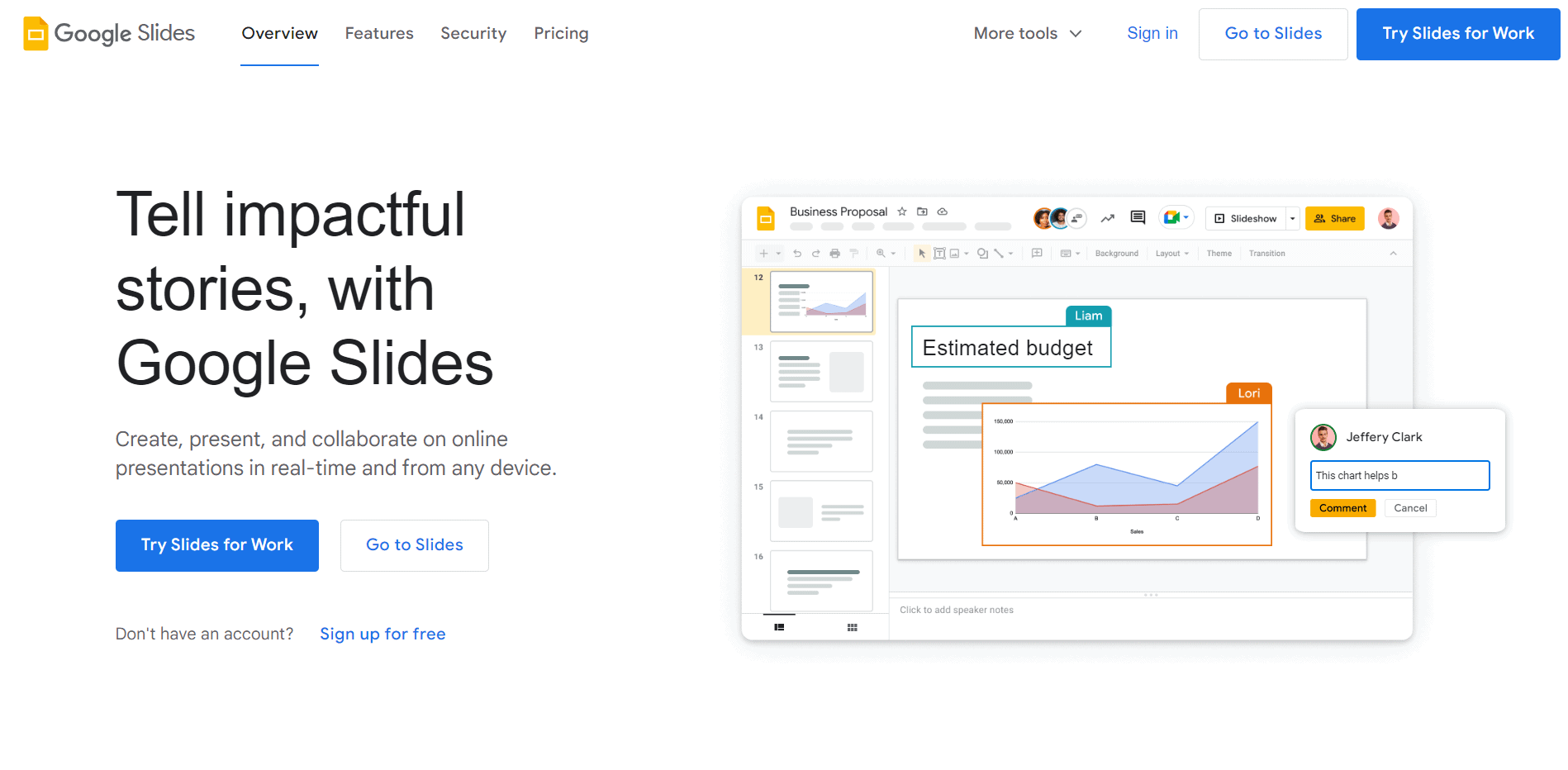This screenshot has height=770, width=1568.
Task: Click the user profile avatar next to Share
Action: click(x=1389, y=218)
